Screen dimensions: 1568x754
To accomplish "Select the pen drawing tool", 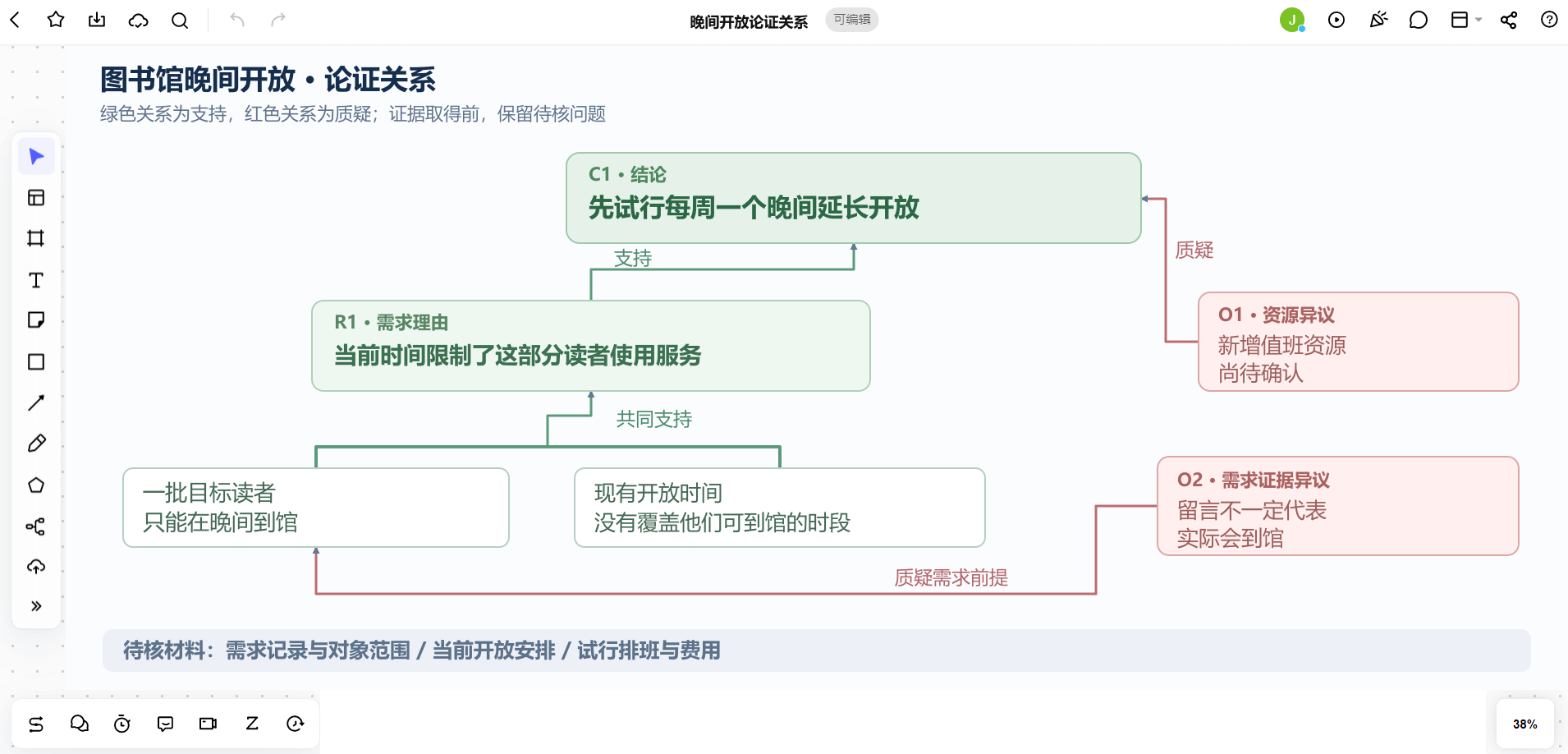I will pyautogui.click(x=36, y=444).
